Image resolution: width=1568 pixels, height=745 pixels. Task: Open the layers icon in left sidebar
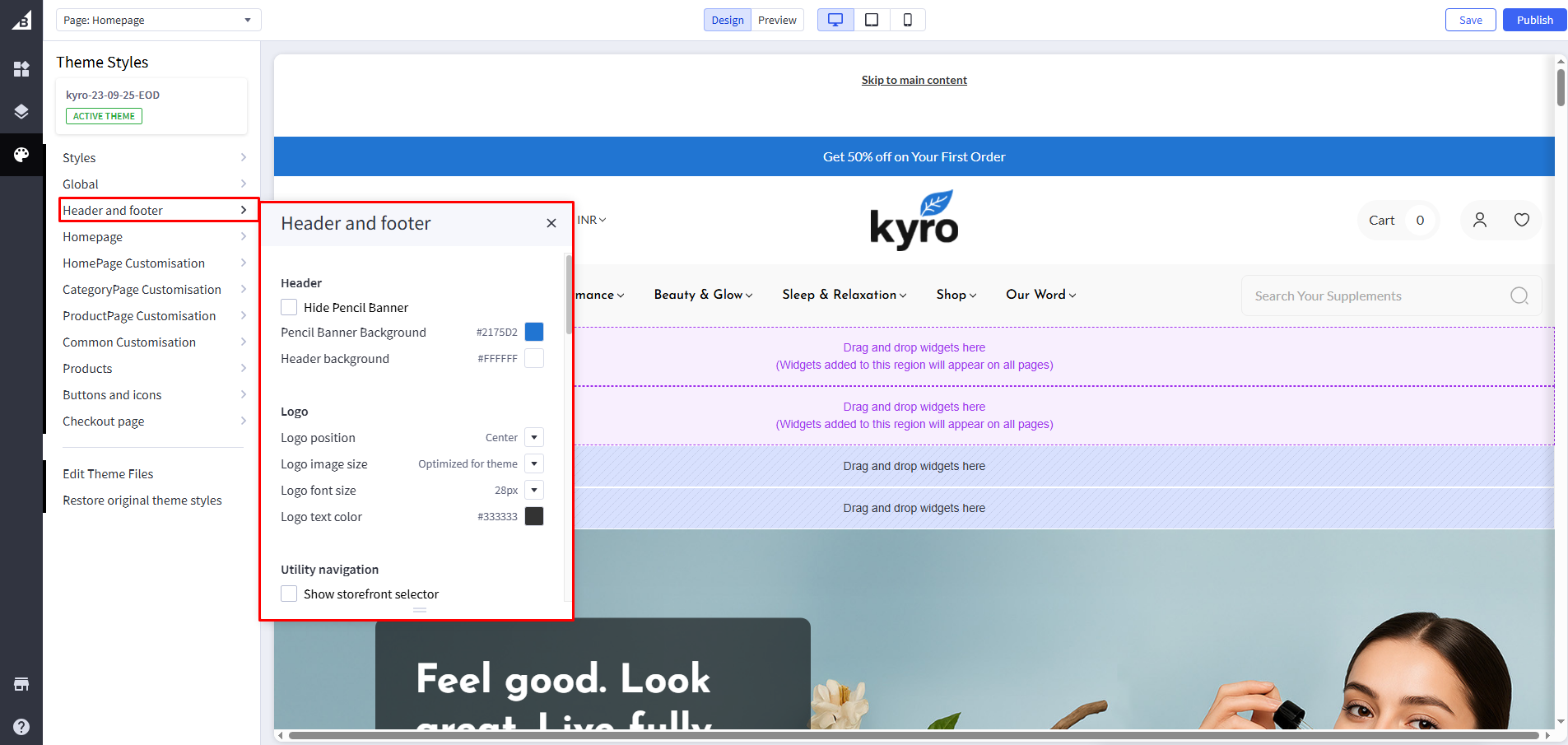click(21, 111)
